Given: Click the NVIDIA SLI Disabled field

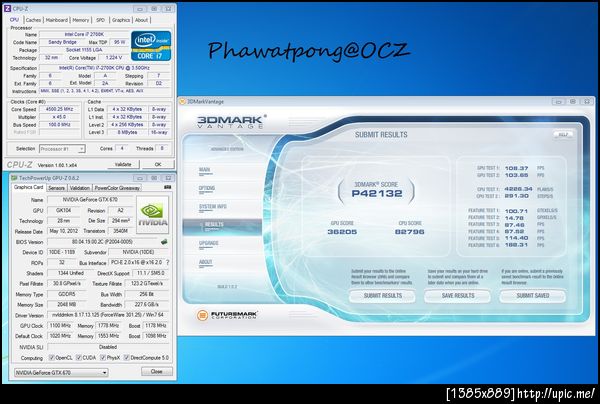Looking at the screenshot, I should pos(108,347).
